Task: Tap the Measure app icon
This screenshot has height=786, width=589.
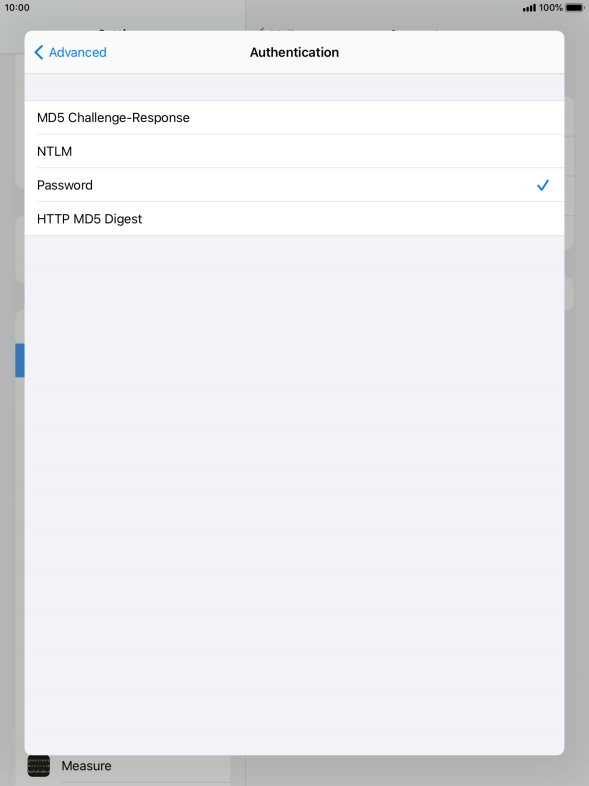Action: click(x=39, y=766)
